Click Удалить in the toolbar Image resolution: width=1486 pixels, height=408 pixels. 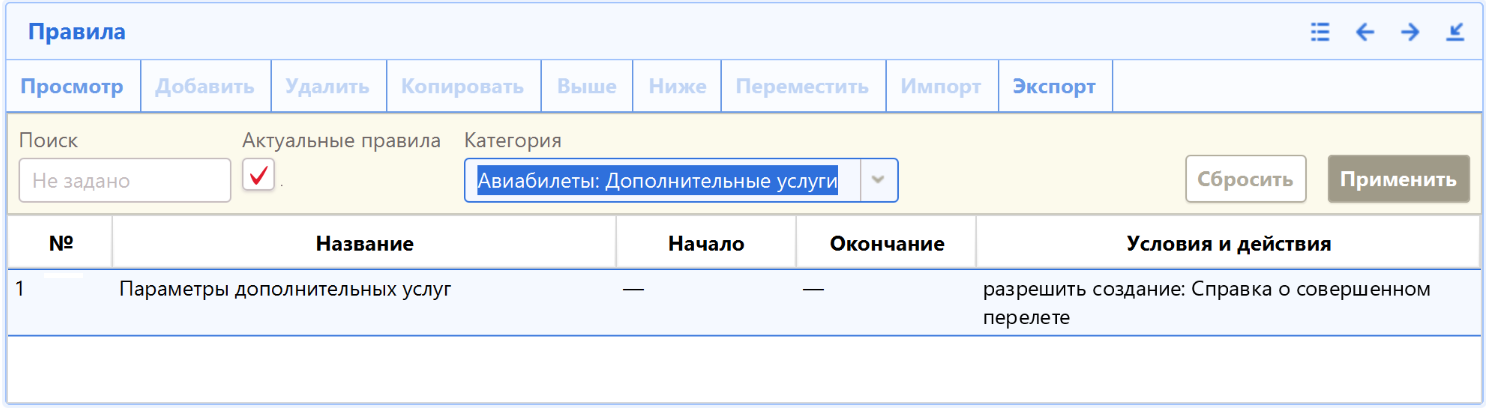(327, 87)
